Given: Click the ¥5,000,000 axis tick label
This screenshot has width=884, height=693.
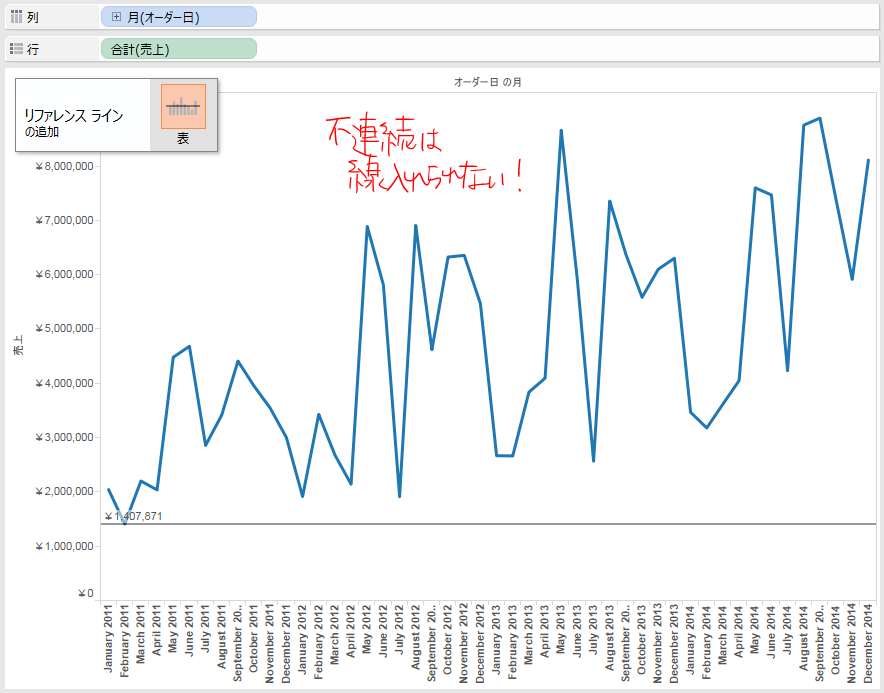Looking at the screenshot, I should tap(64, 329).
